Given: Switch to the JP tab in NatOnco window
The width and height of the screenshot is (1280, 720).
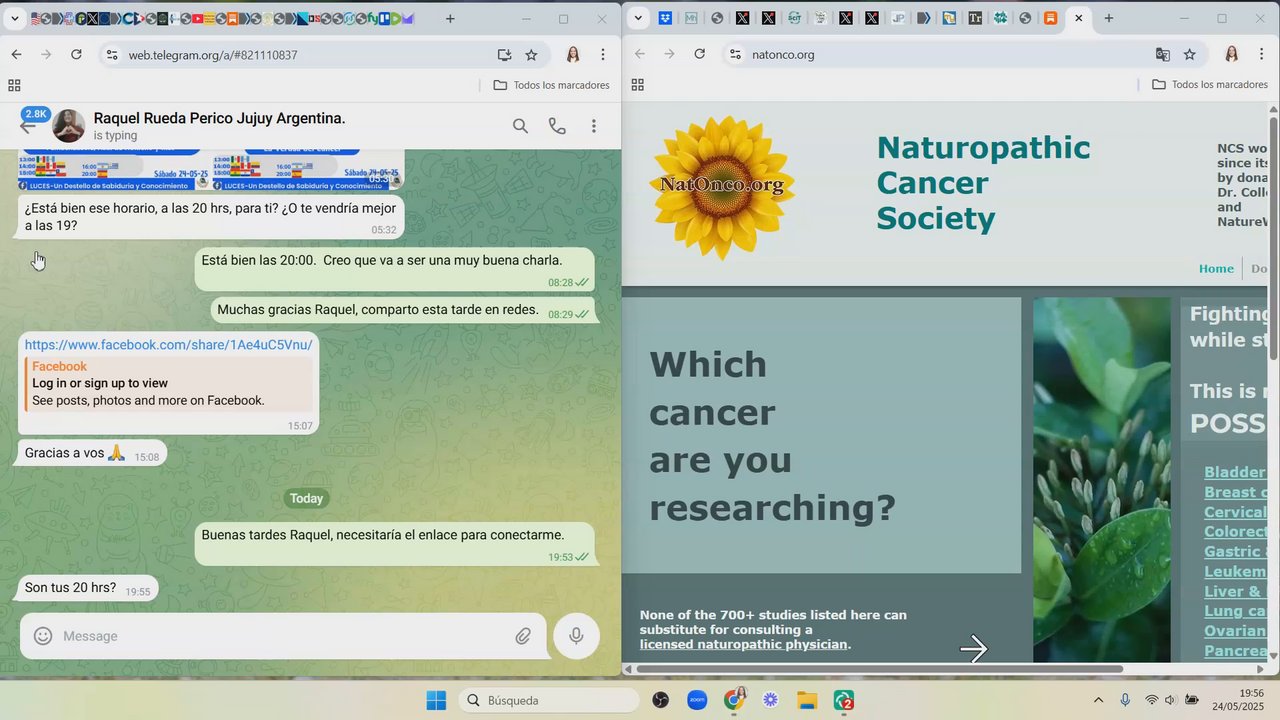Looking at the screenshot, I should coord(898,18).
